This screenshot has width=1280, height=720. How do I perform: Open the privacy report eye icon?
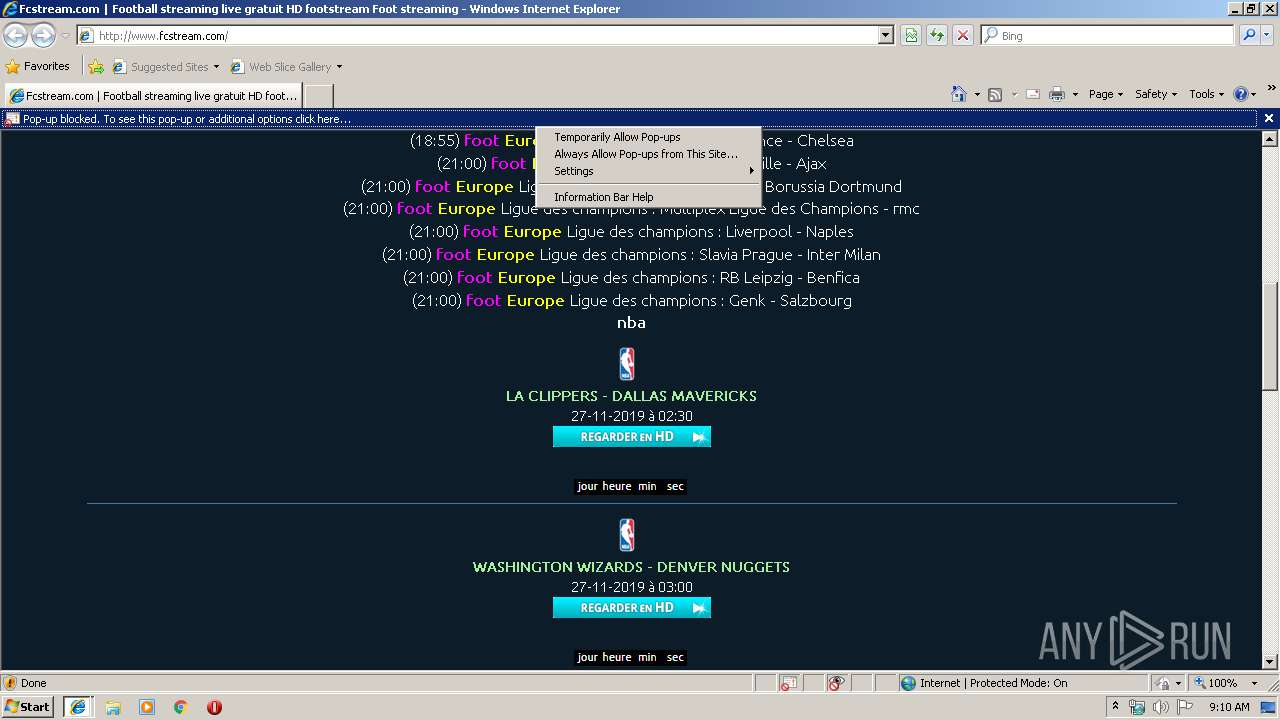(x=836, y=683)
